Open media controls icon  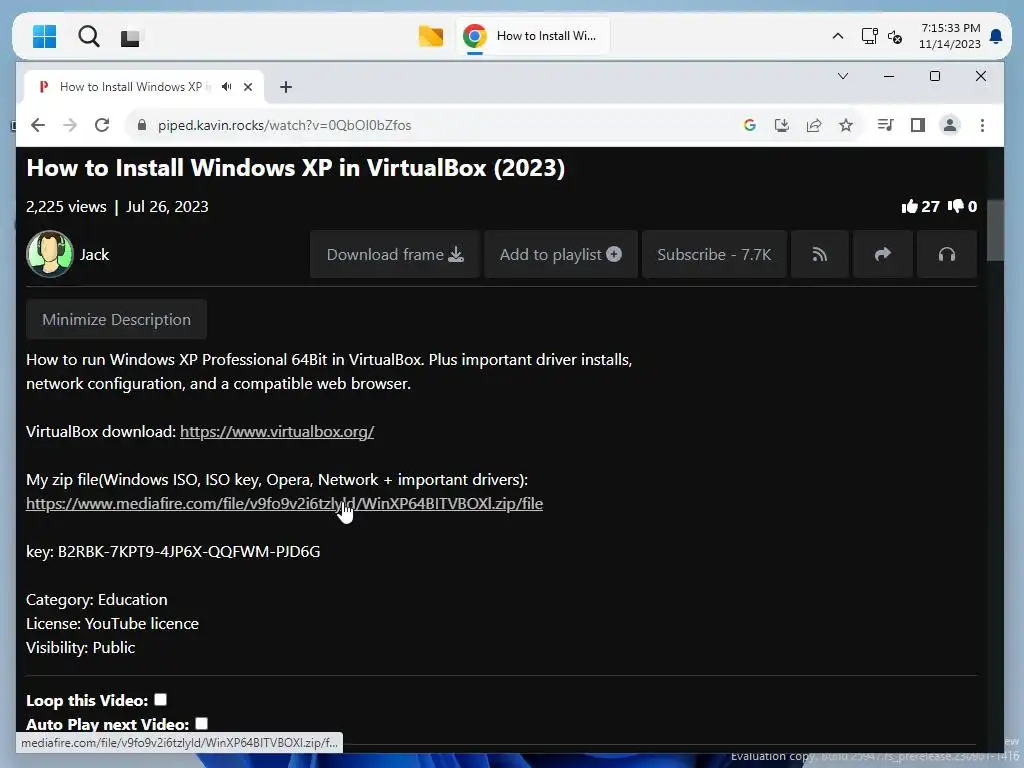pos(886,125)
